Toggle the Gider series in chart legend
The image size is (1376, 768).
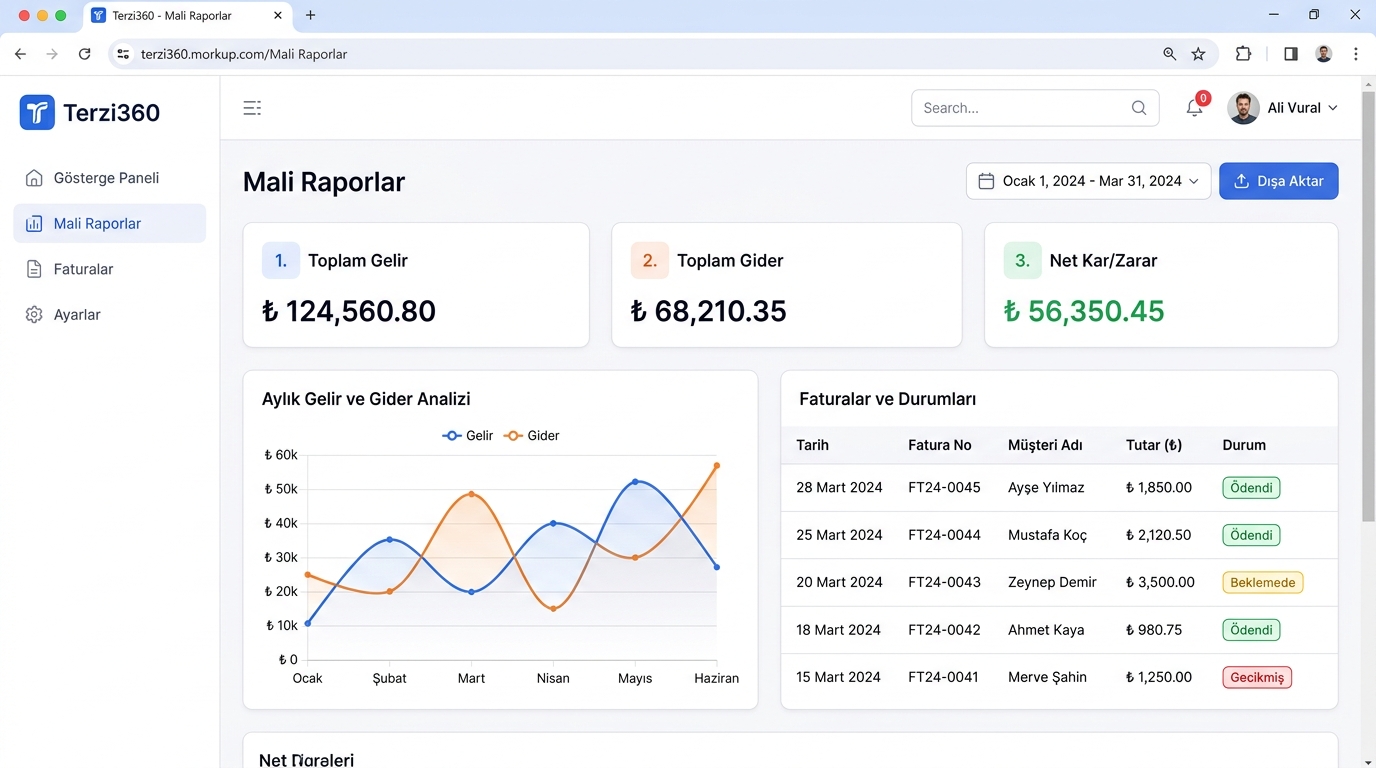tap(532, 436)
